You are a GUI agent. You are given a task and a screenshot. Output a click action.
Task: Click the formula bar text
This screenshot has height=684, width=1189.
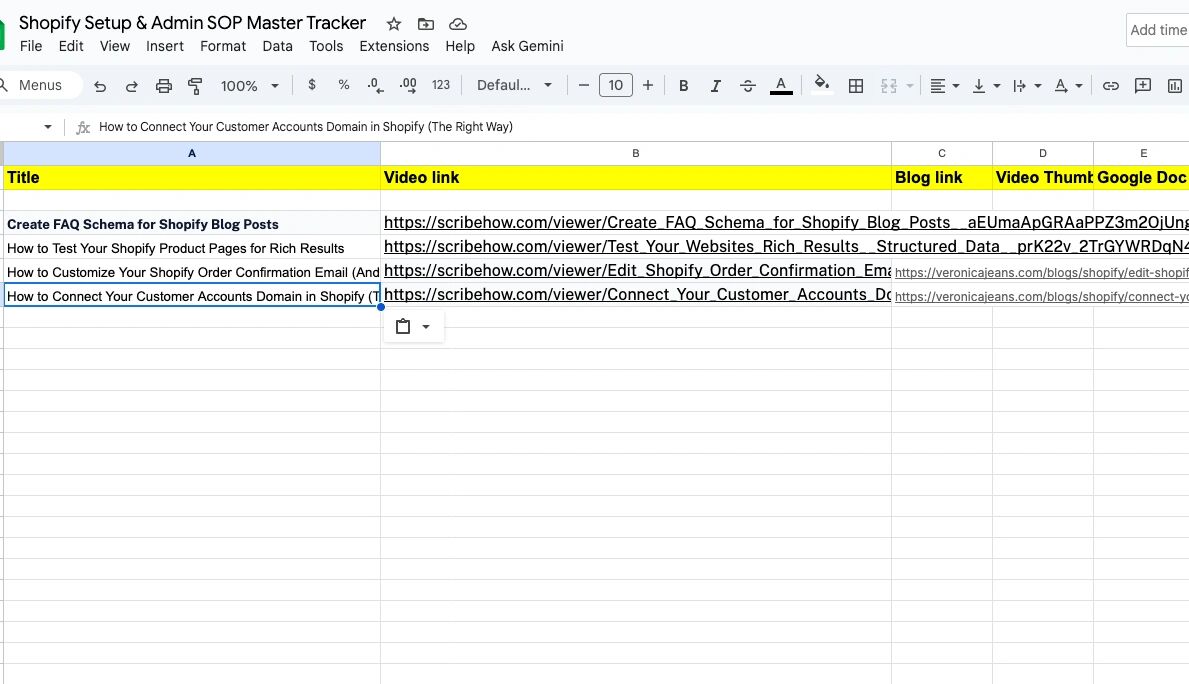306,127
